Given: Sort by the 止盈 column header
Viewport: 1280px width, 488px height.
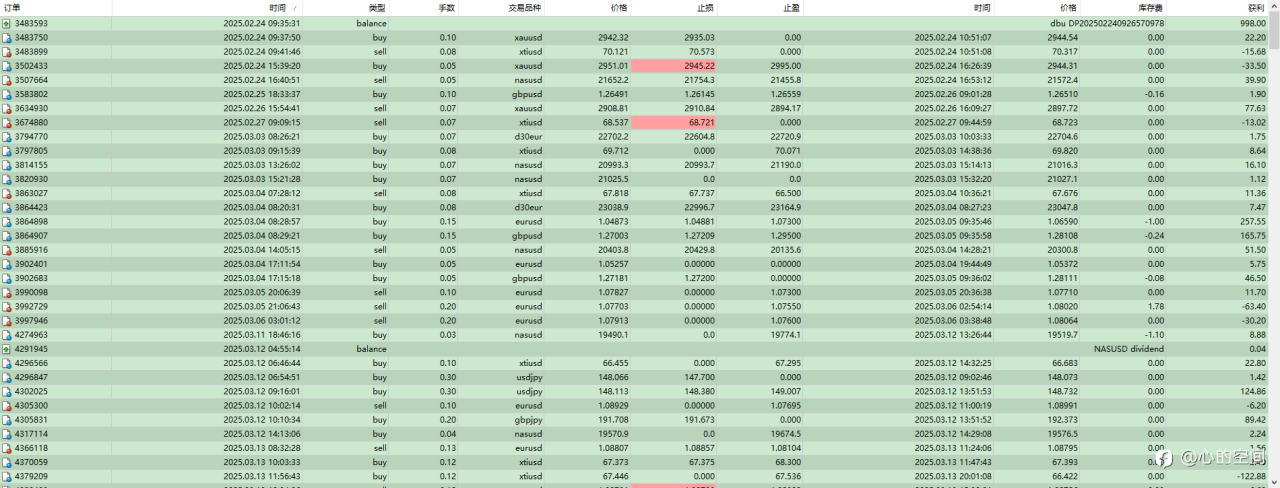Looking at the screenshot, I should point(790,8).
